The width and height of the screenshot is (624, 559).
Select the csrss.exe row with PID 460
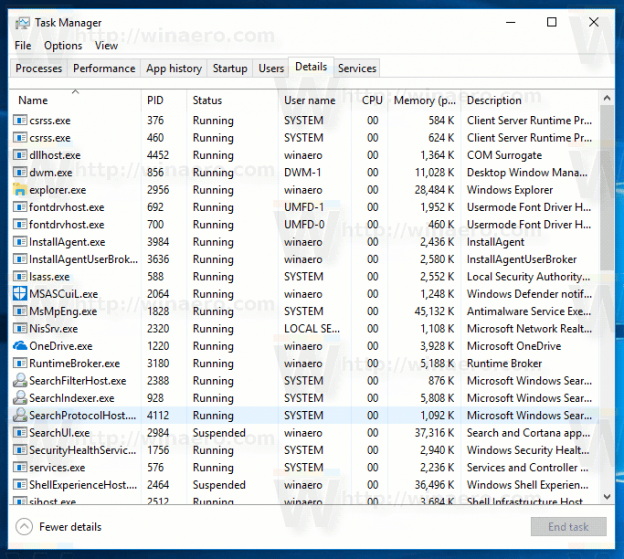(x=304, y=138)
